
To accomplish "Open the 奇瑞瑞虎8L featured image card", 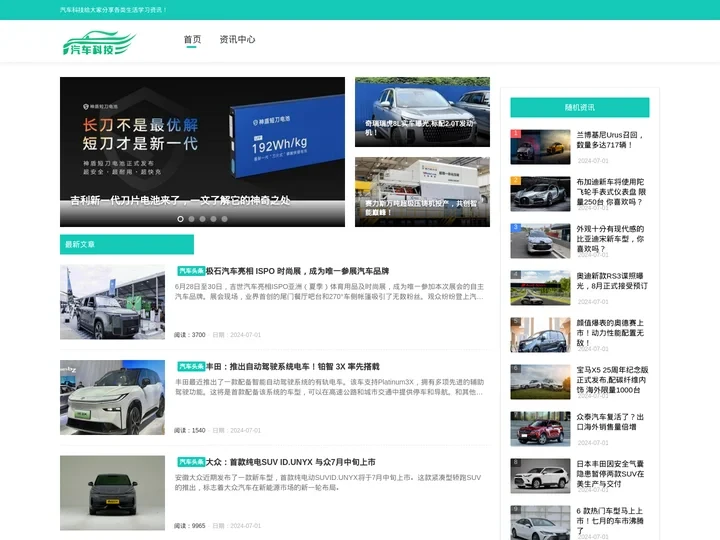I will point(422,112).
